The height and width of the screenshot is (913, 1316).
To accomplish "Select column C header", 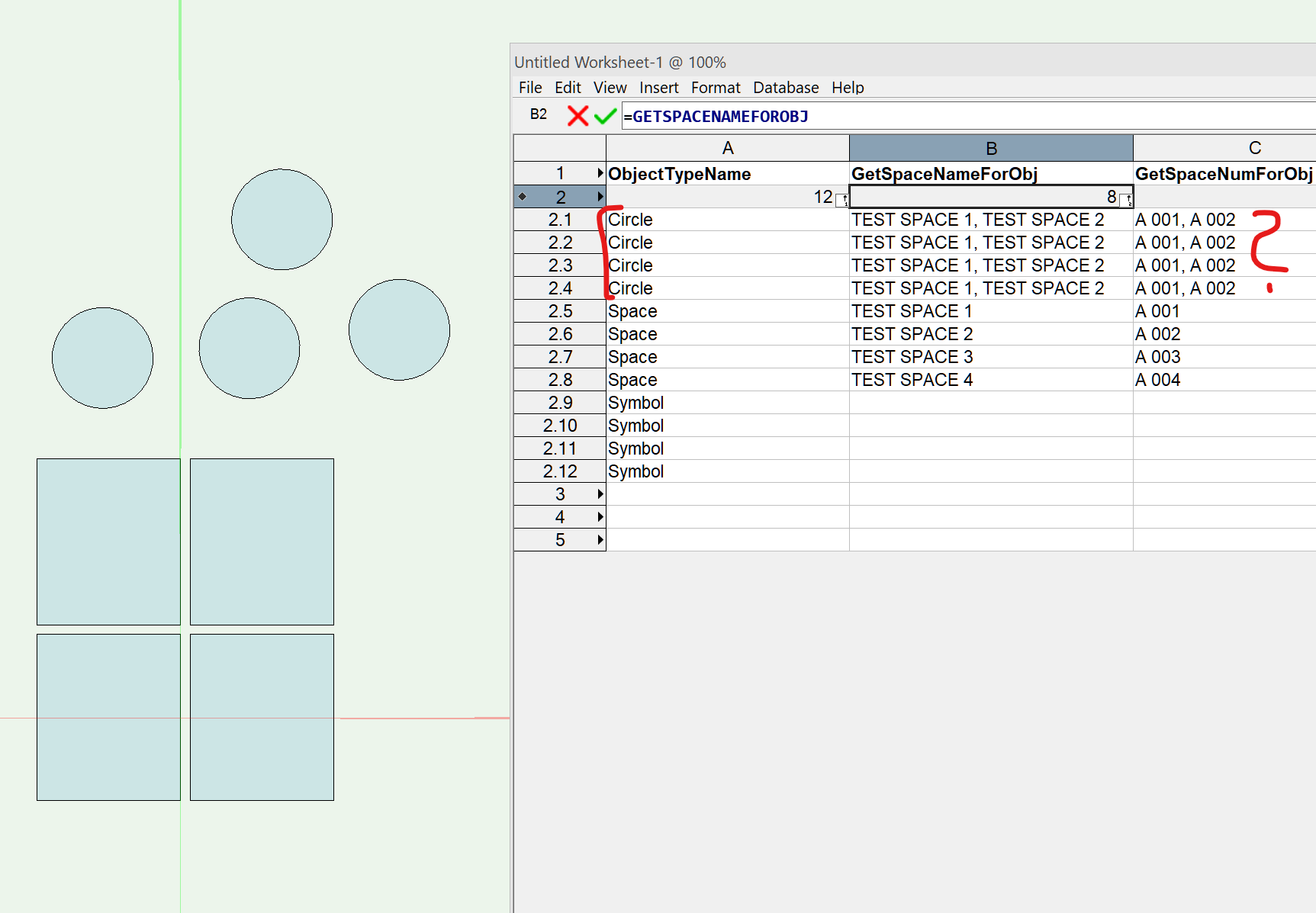I will click(1253, 148).
